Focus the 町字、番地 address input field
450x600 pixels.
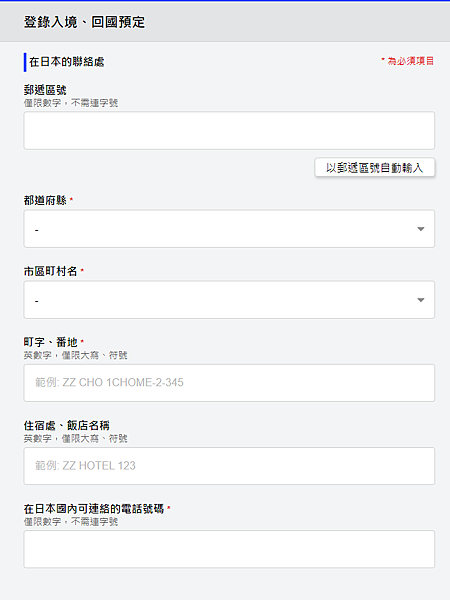click(229, 383)
